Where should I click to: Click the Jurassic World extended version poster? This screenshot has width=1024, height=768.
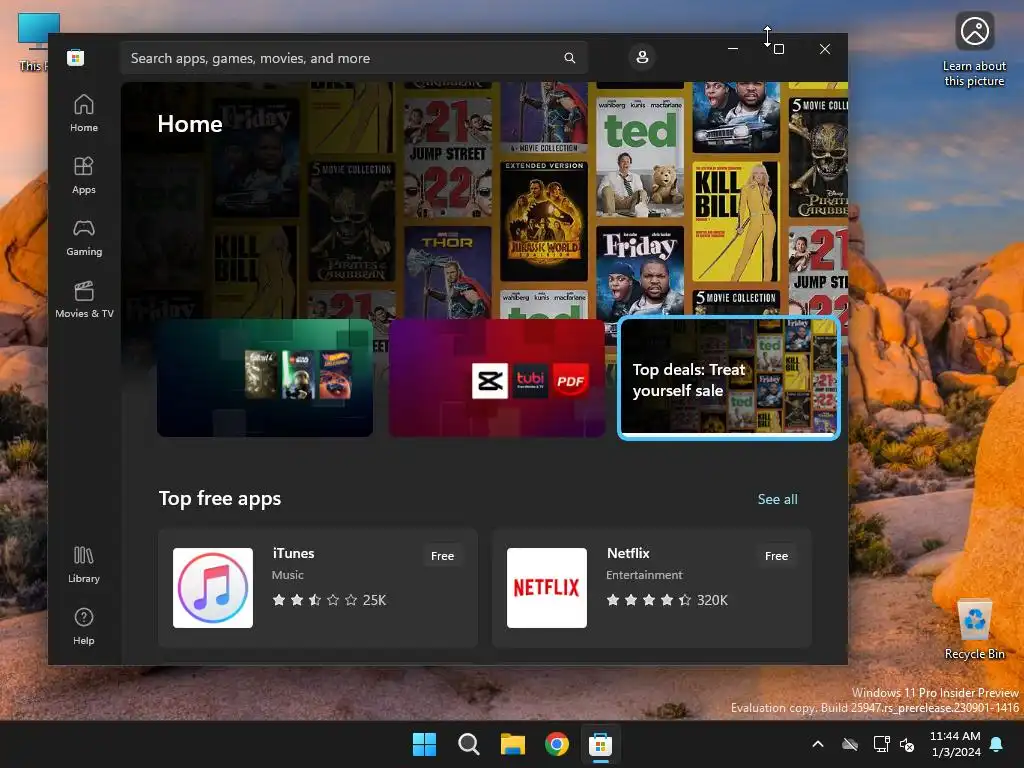click(544, 221)
